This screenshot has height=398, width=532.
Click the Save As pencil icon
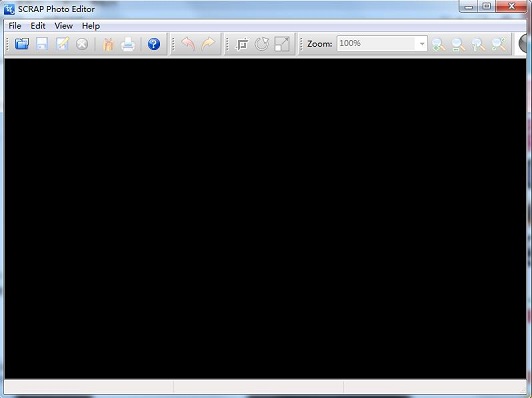(x=62, y=44)
